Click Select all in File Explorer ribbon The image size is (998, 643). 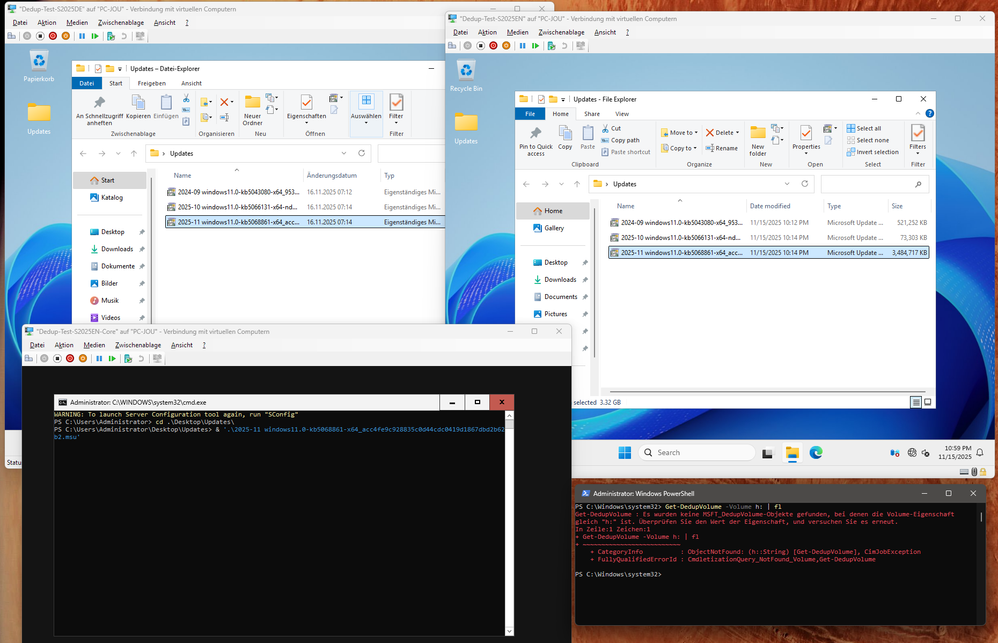864,129
